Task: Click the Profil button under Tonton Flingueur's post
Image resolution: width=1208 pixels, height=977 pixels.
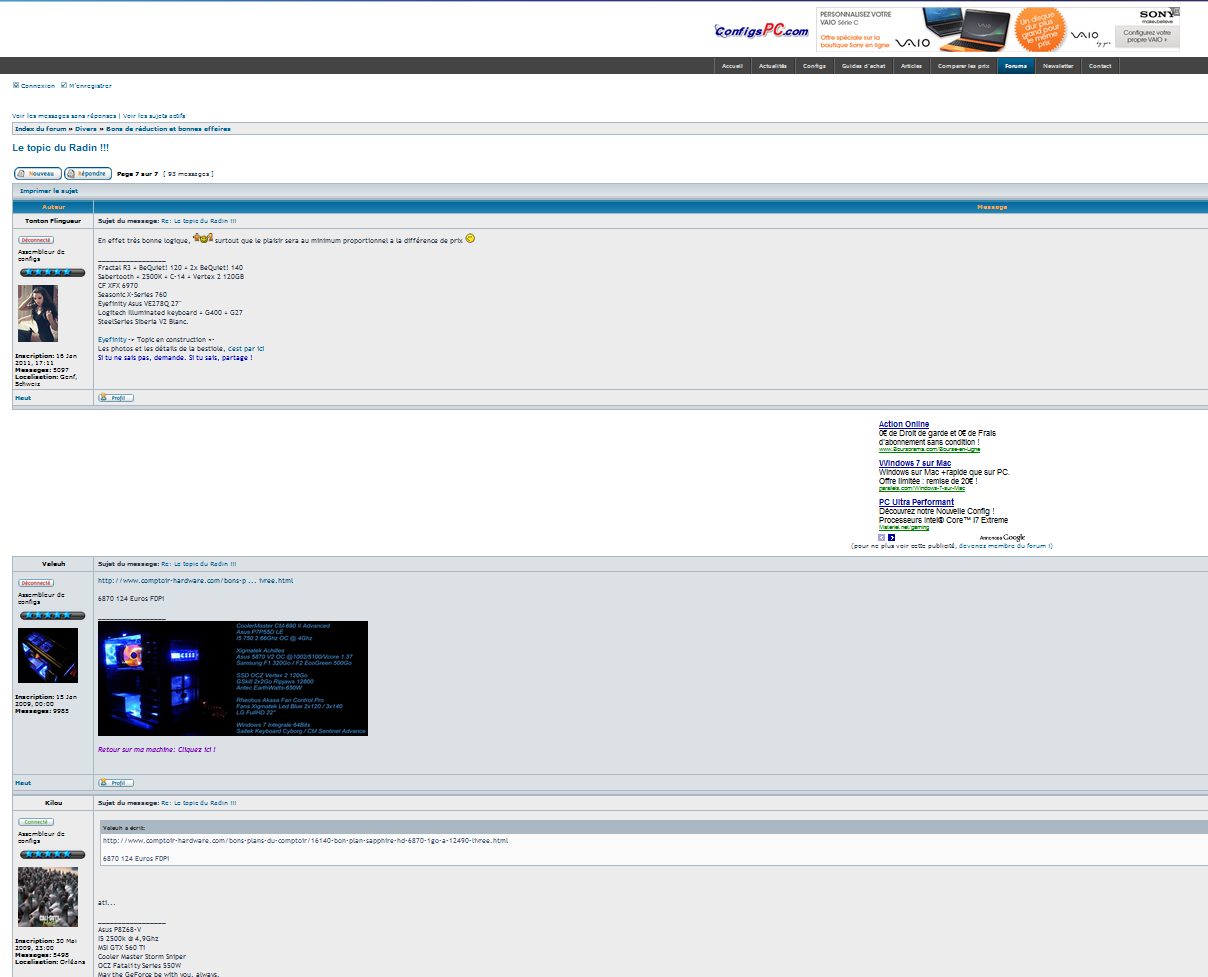Action: pos(116,398)
